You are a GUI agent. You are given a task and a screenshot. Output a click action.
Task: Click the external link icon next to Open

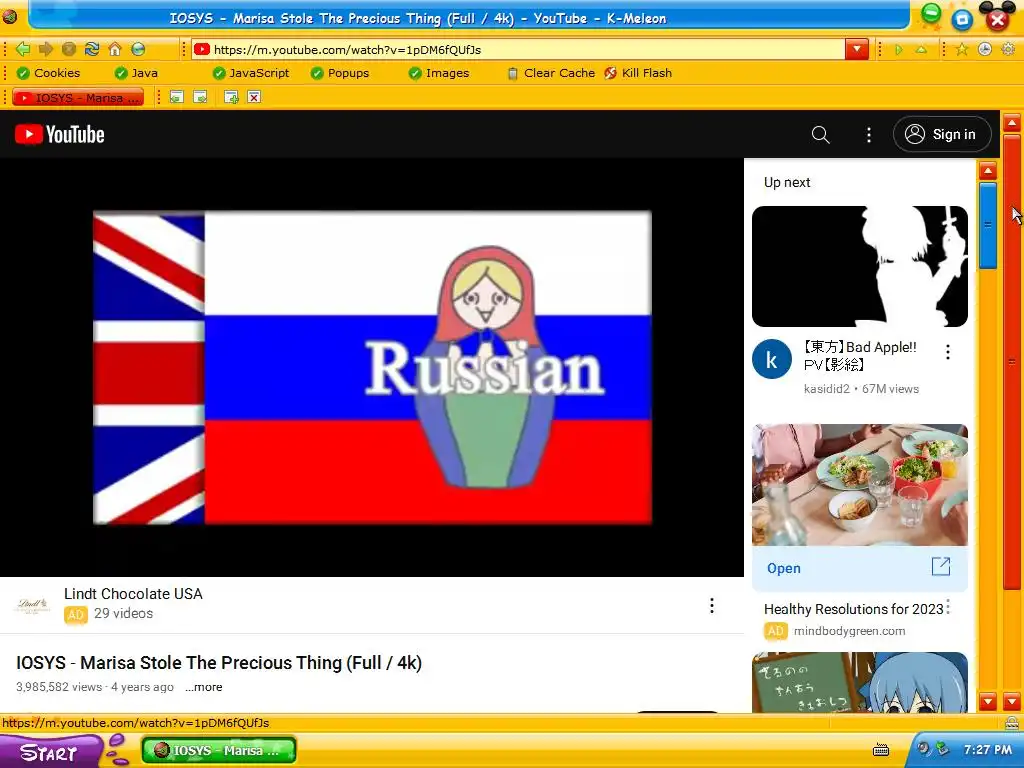(x=940, y=567)
